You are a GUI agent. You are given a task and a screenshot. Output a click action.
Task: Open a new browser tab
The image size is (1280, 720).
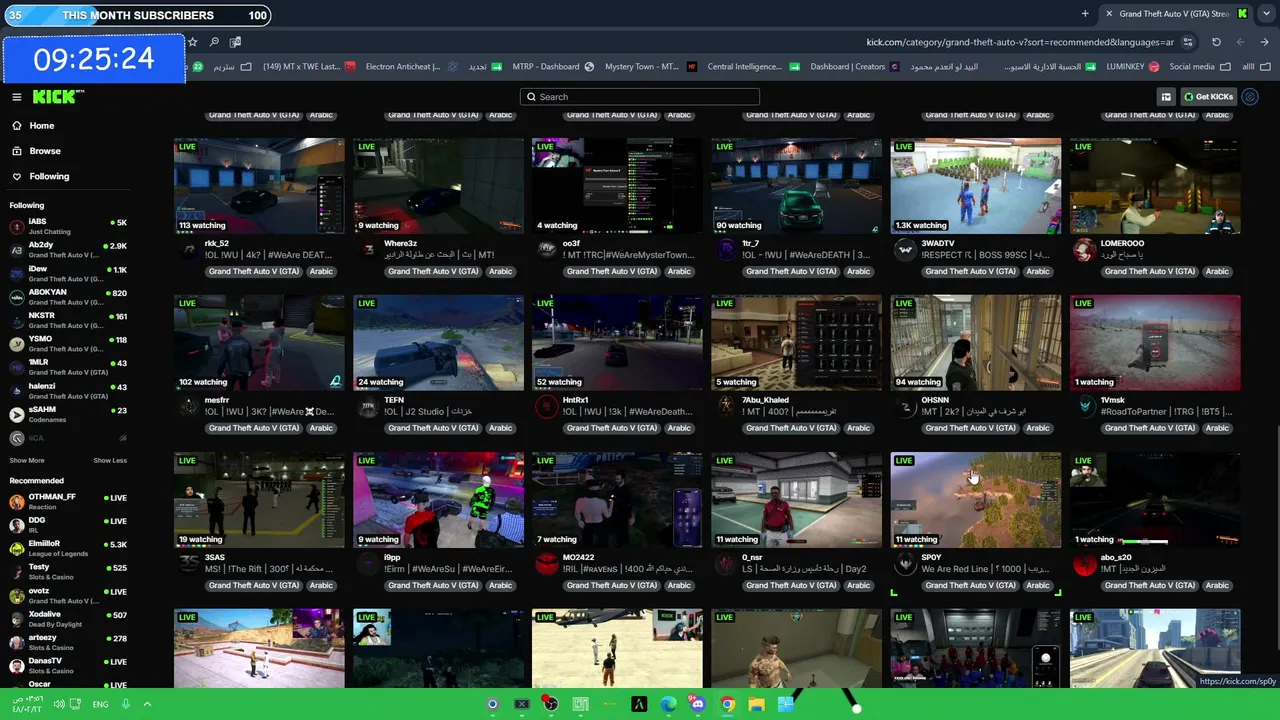[1085, 14]
